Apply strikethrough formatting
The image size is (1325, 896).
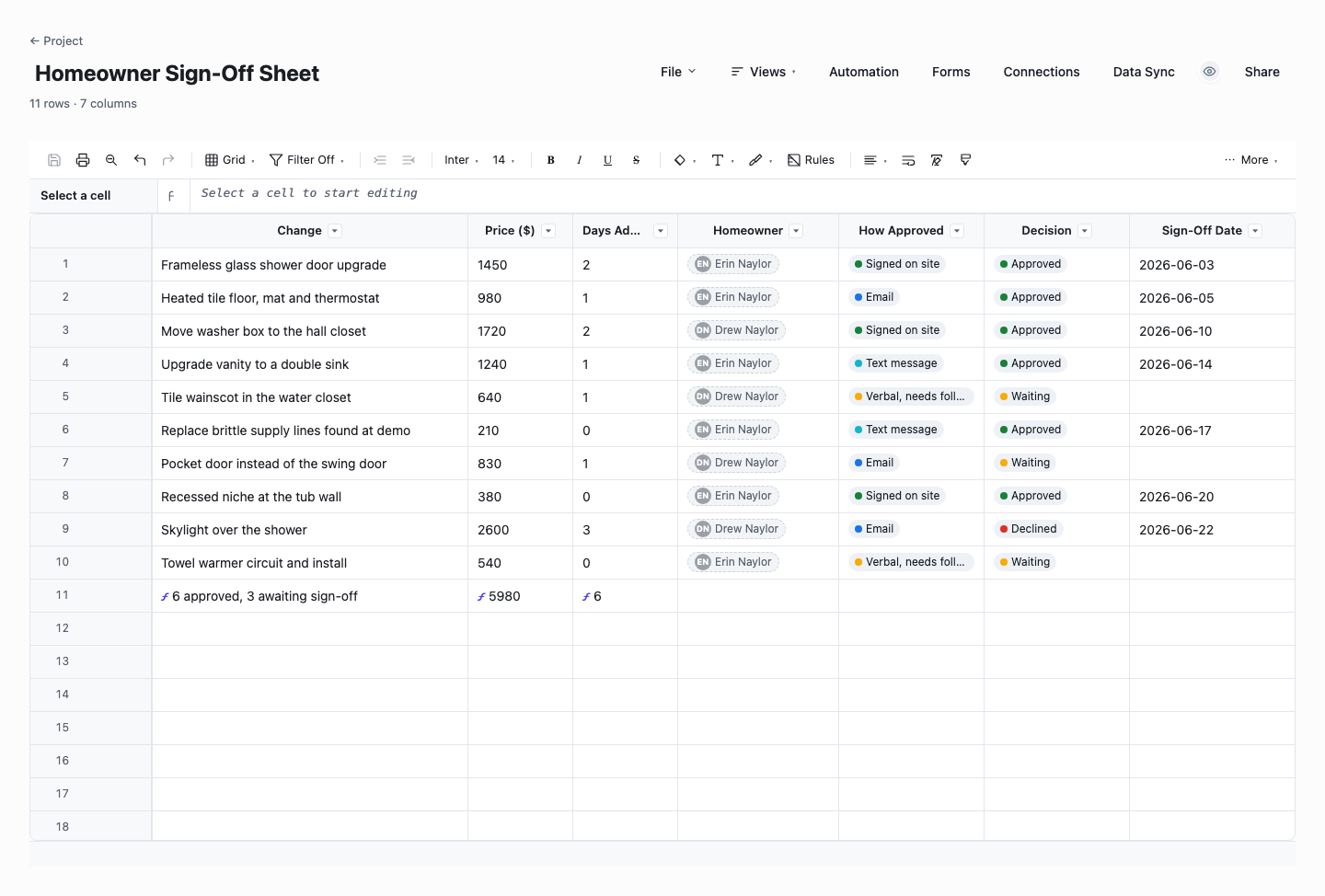(x=637, y=160)
